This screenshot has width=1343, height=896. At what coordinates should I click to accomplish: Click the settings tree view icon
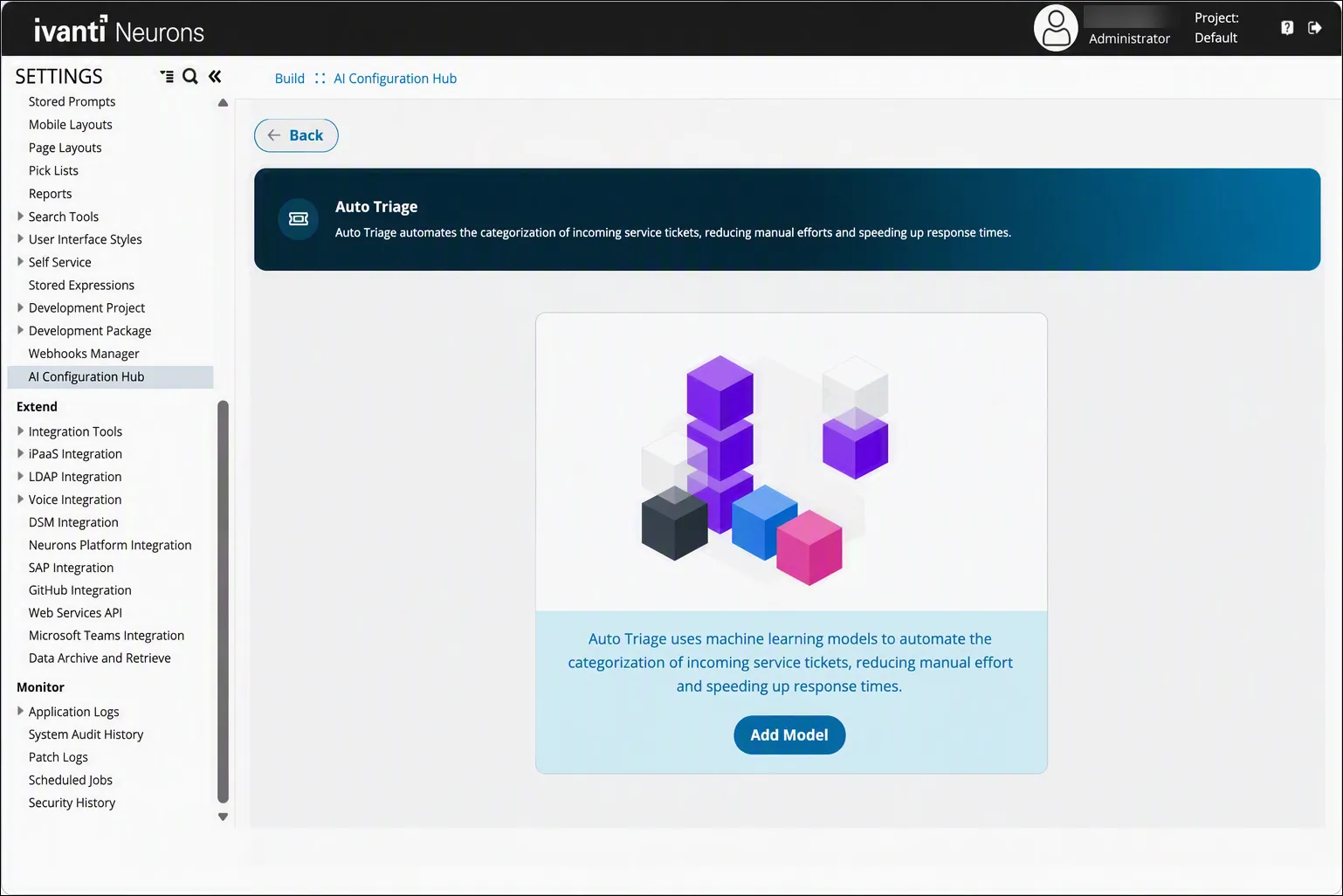click(x=167, y=77)
